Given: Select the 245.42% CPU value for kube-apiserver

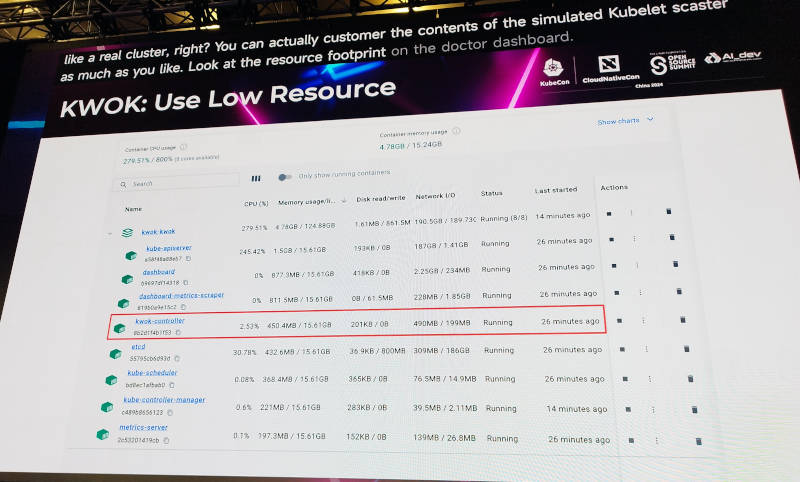Looking at the screenshot, I should [x=253, y=251].
